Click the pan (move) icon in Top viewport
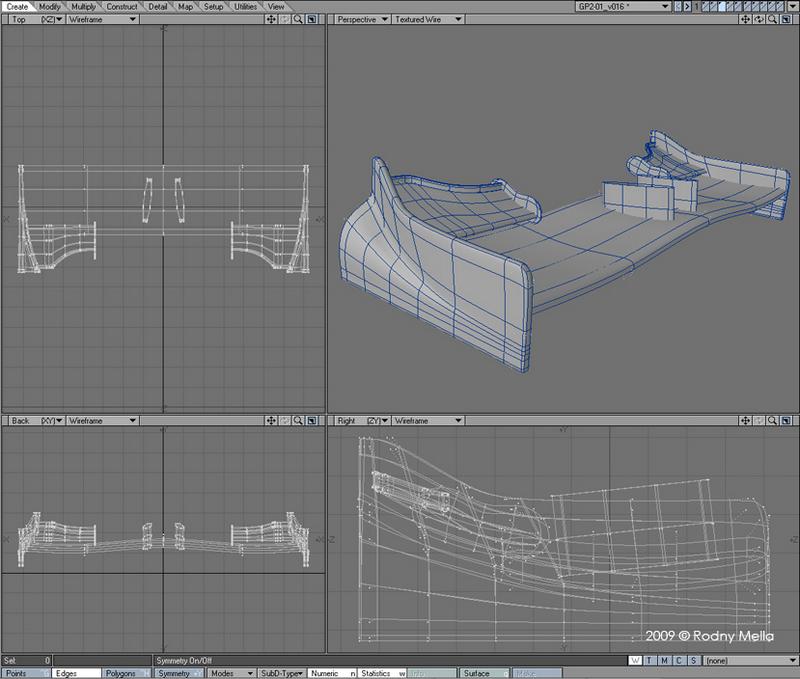800x679 pixels. point(270,19)
